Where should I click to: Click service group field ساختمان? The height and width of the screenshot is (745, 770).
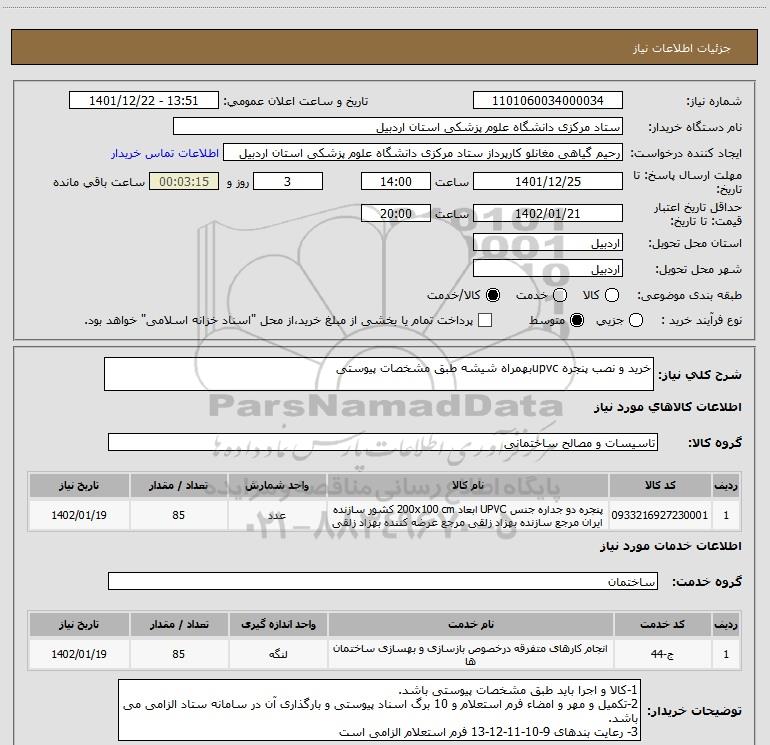[x=383, y=581]
